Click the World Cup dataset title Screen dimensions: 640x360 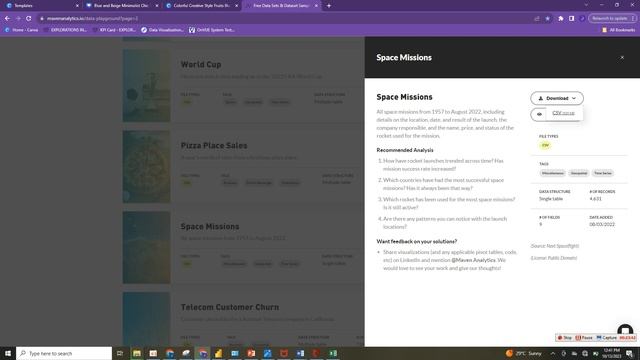point(201,64)
